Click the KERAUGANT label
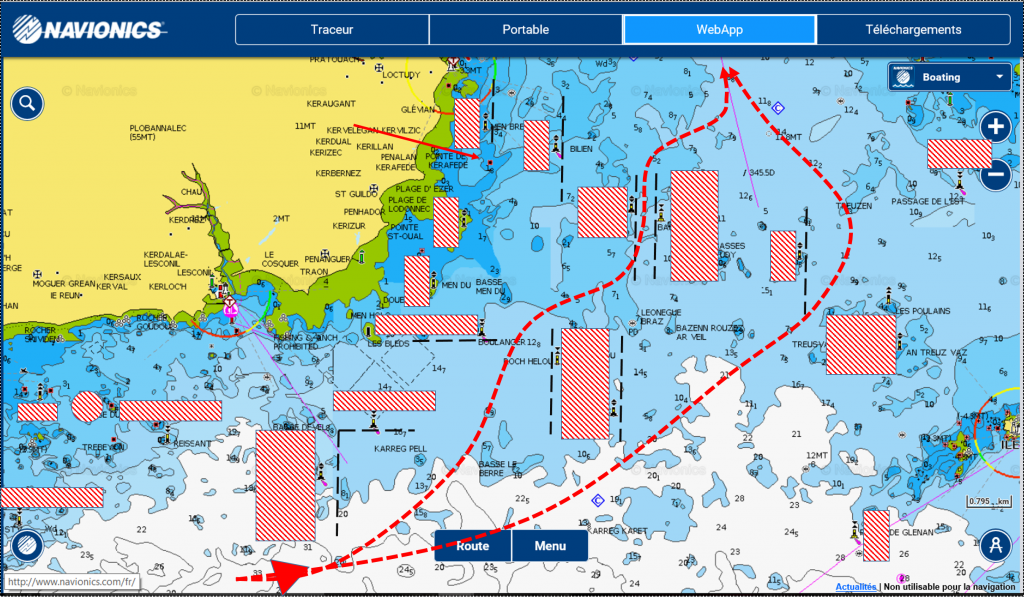This screenshot has height=597, width=1024. coord(331,104)
